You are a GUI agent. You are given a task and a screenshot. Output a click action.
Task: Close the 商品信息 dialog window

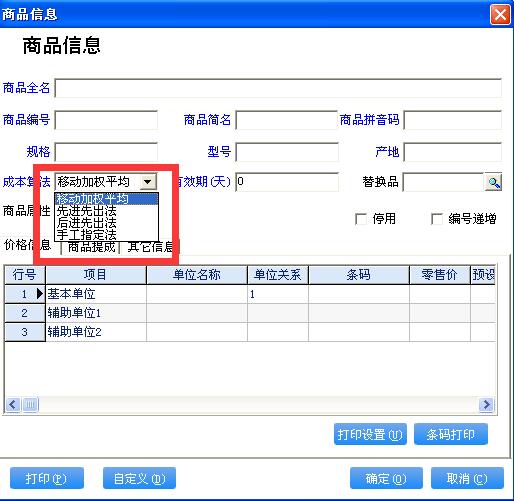pyautogui.click(x=500, y=14)
